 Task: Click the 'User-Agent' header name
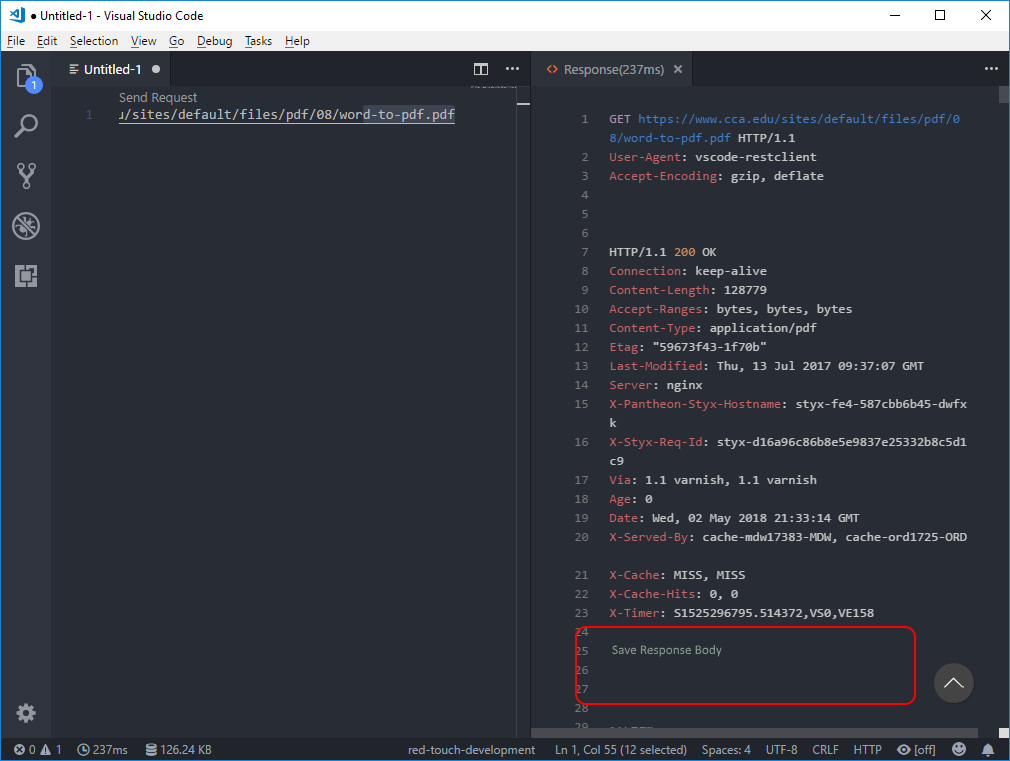coord(645,157)
